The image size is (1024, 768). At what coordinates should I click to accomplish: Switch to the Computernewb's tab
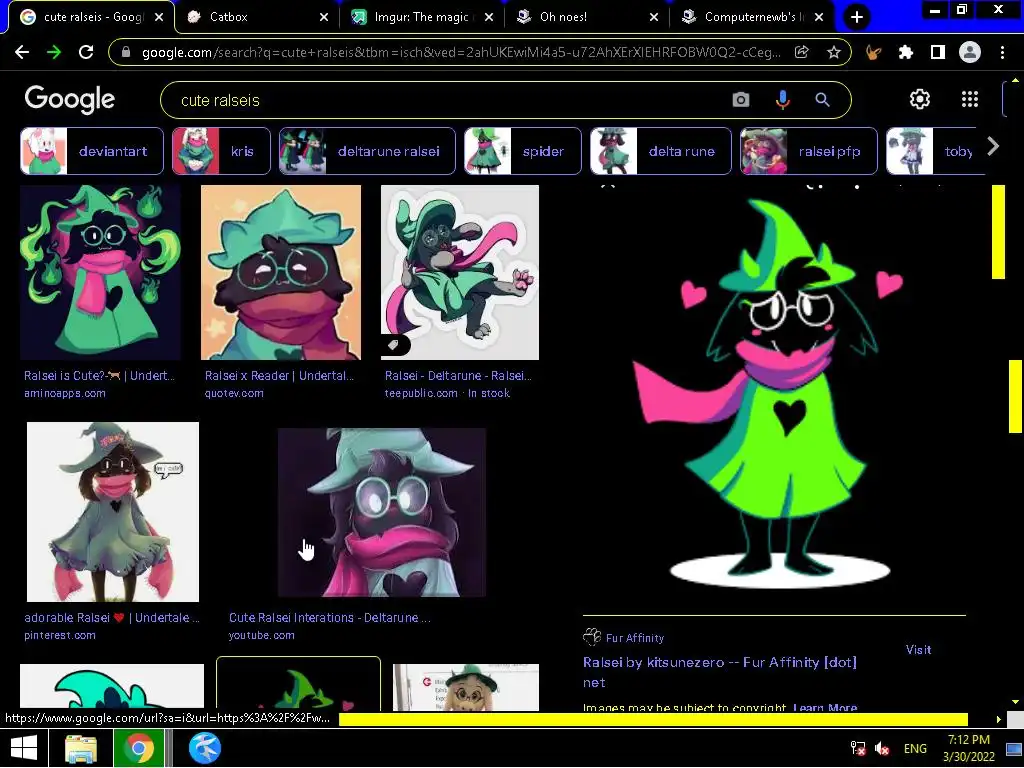(752, 18)
